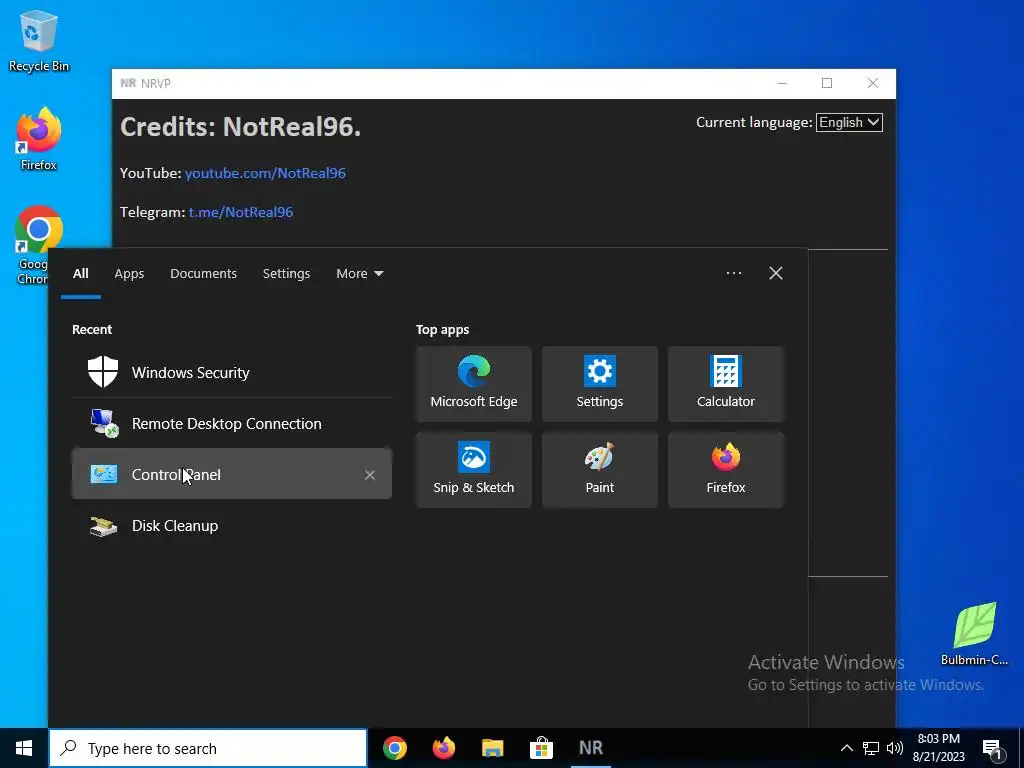Open Control Panel from Recent
The image size is (1024, 768).
231,474
